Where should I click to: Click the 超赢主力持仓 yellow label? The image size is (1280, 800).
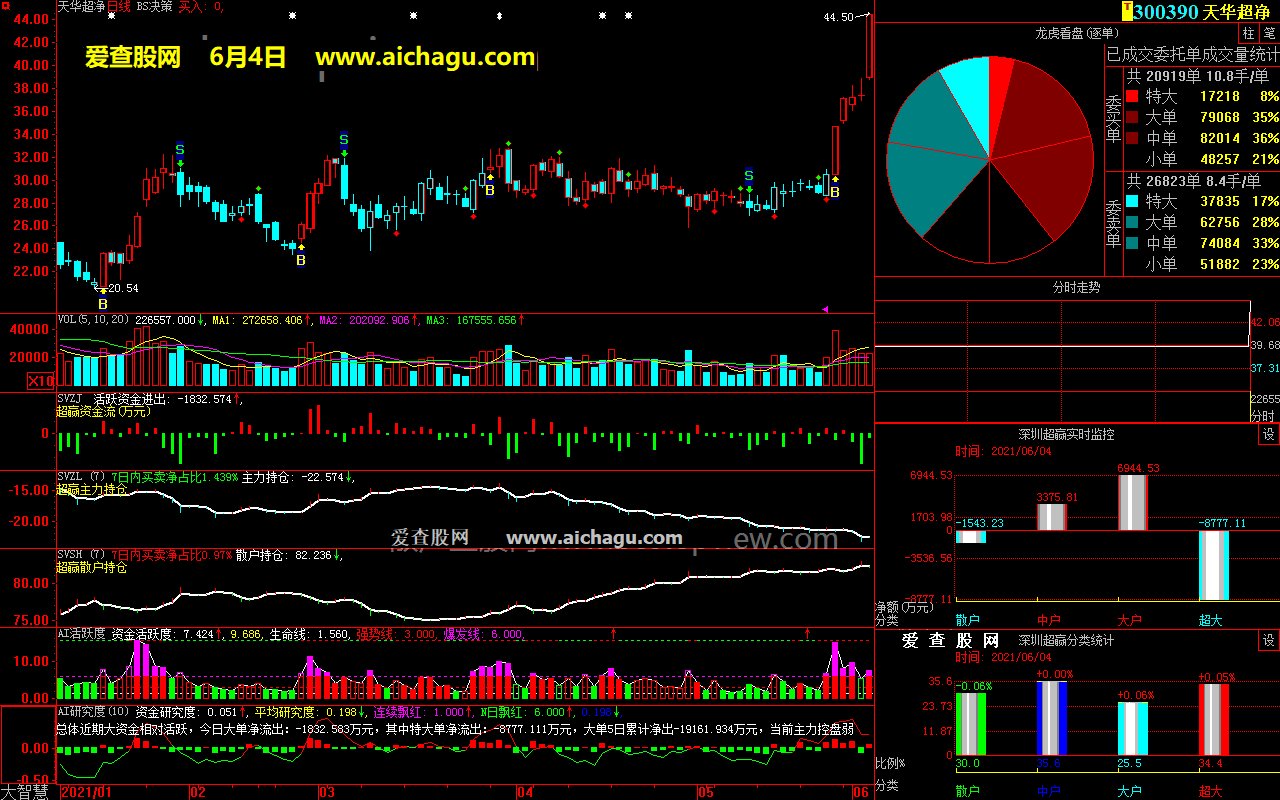pos(92,490)
